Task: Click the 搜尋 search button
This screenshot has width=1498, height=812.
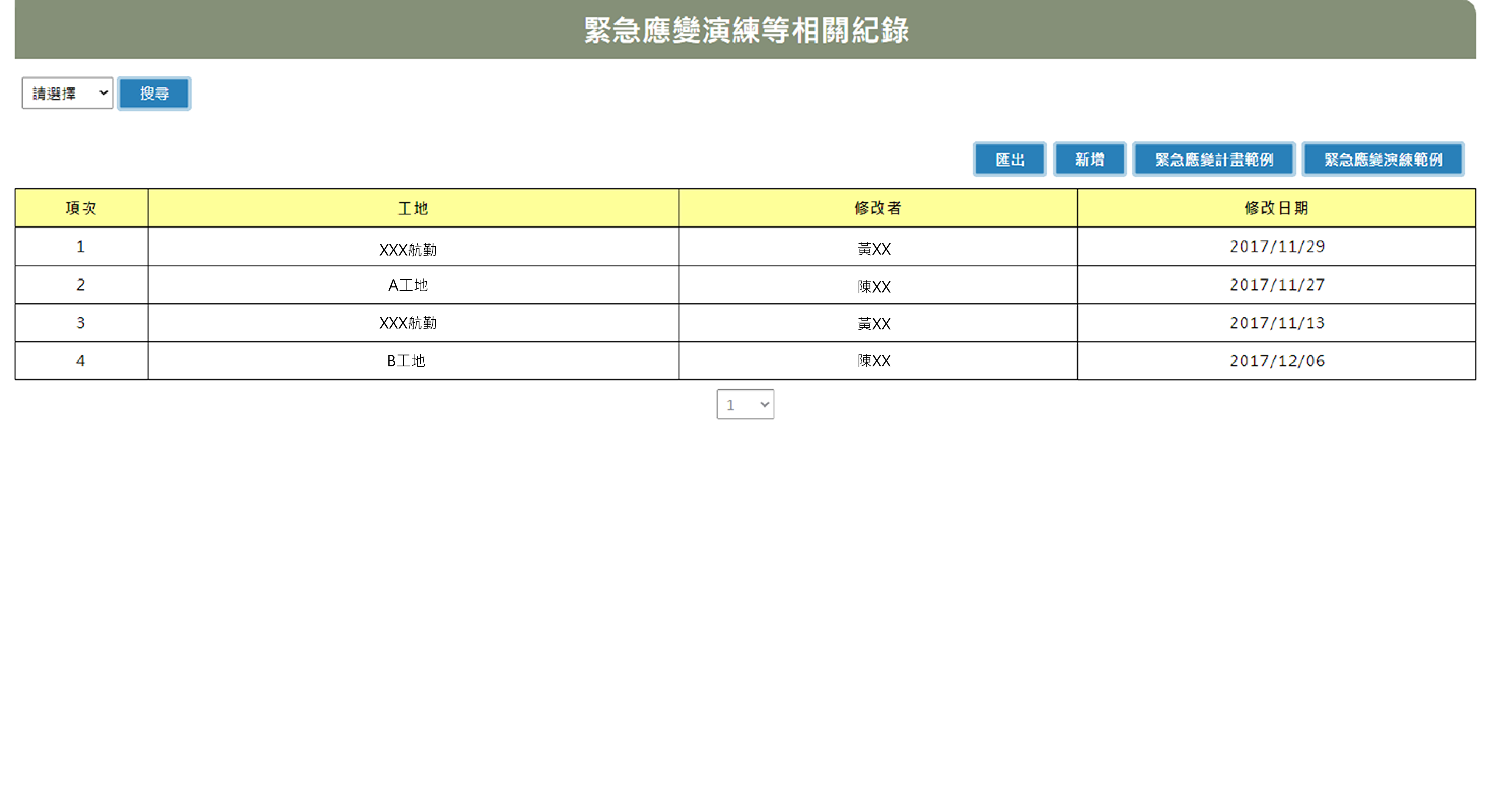Action: click(154, 93)
